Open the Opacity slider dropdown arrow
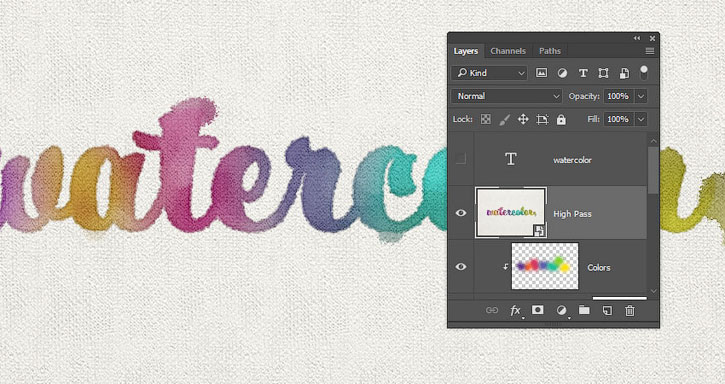The height and width of the screenshot is (384, 725). click(x=640, y=96)
